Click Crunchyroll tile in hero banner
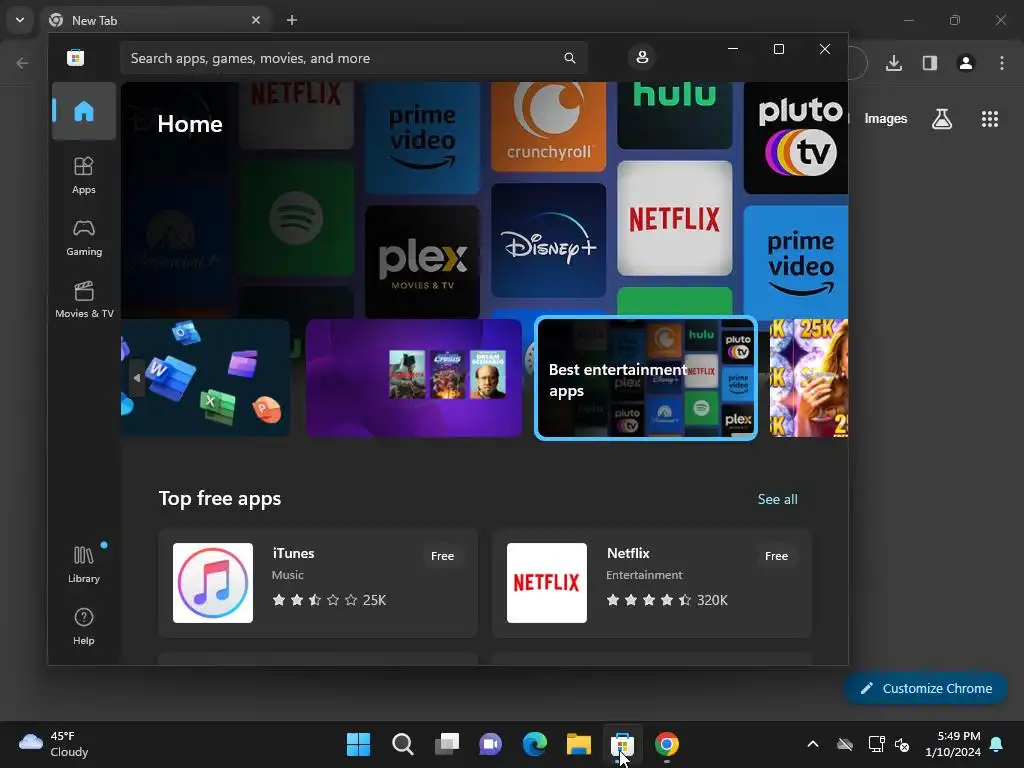The width and height of the screenshot is (1024, 768). pyautogui.click(x=549, y=127)
